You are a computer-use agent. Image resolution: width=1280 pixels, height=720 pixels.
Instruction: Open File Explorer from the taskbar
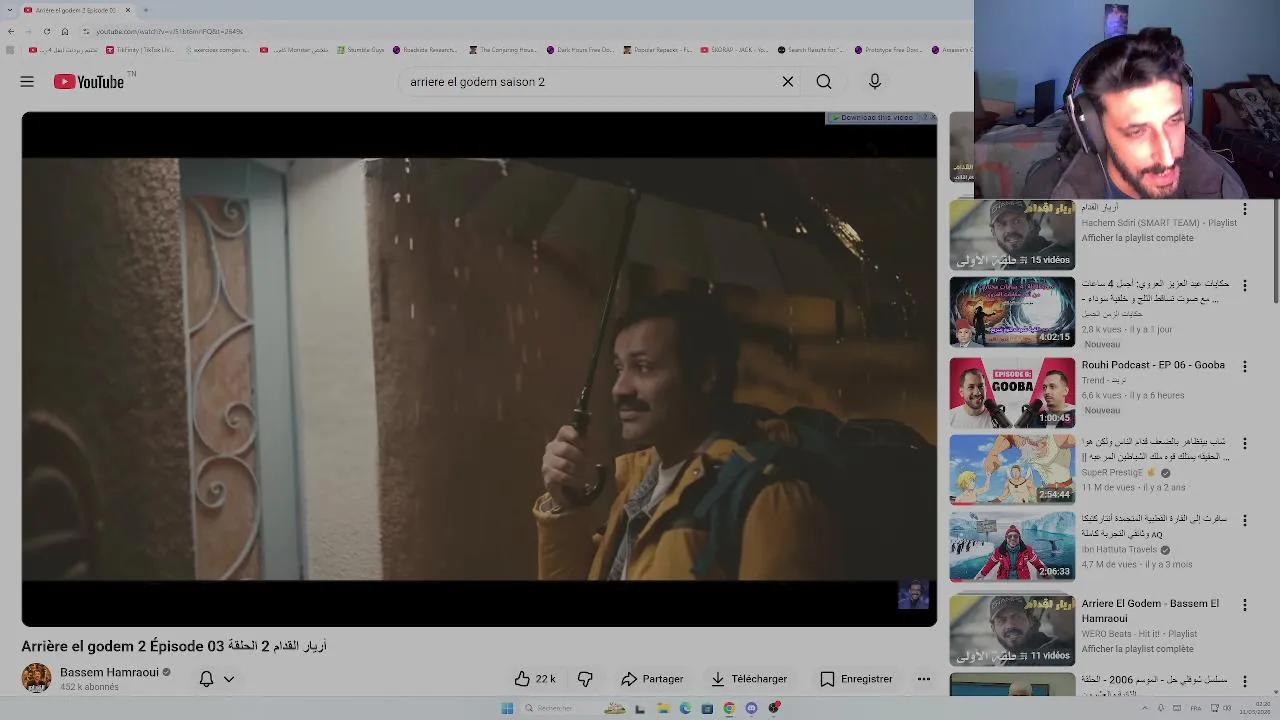tap(663, 709)
